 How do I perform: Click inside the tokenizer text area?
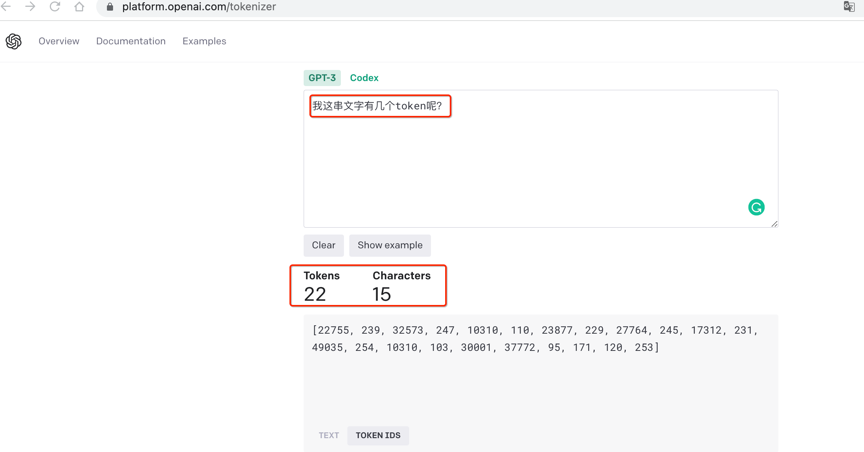click(541, 159)
